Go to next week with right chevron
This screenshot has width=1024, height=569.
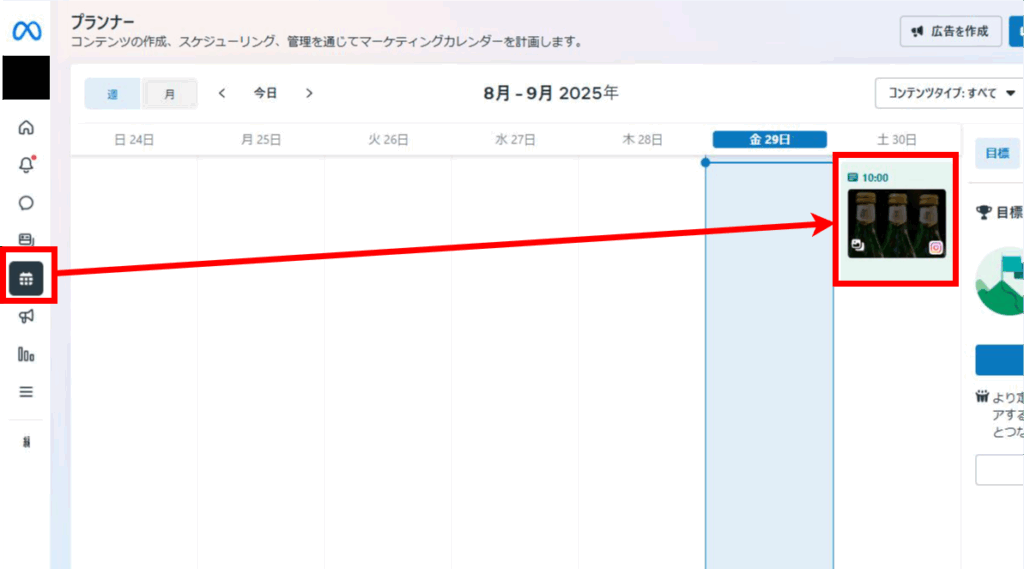point(309,93)
